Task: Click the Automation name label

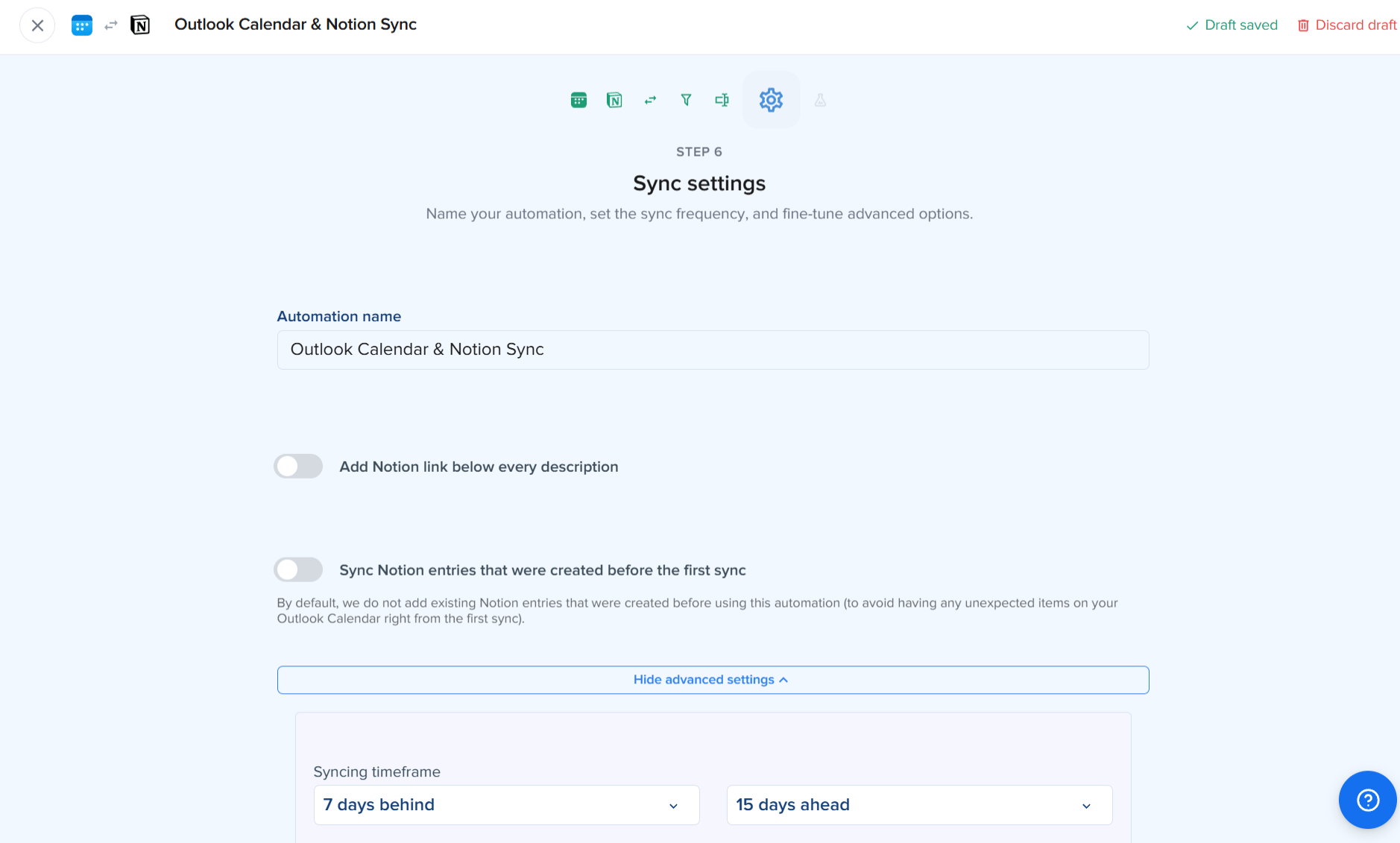Action: (x=339, y=317)
